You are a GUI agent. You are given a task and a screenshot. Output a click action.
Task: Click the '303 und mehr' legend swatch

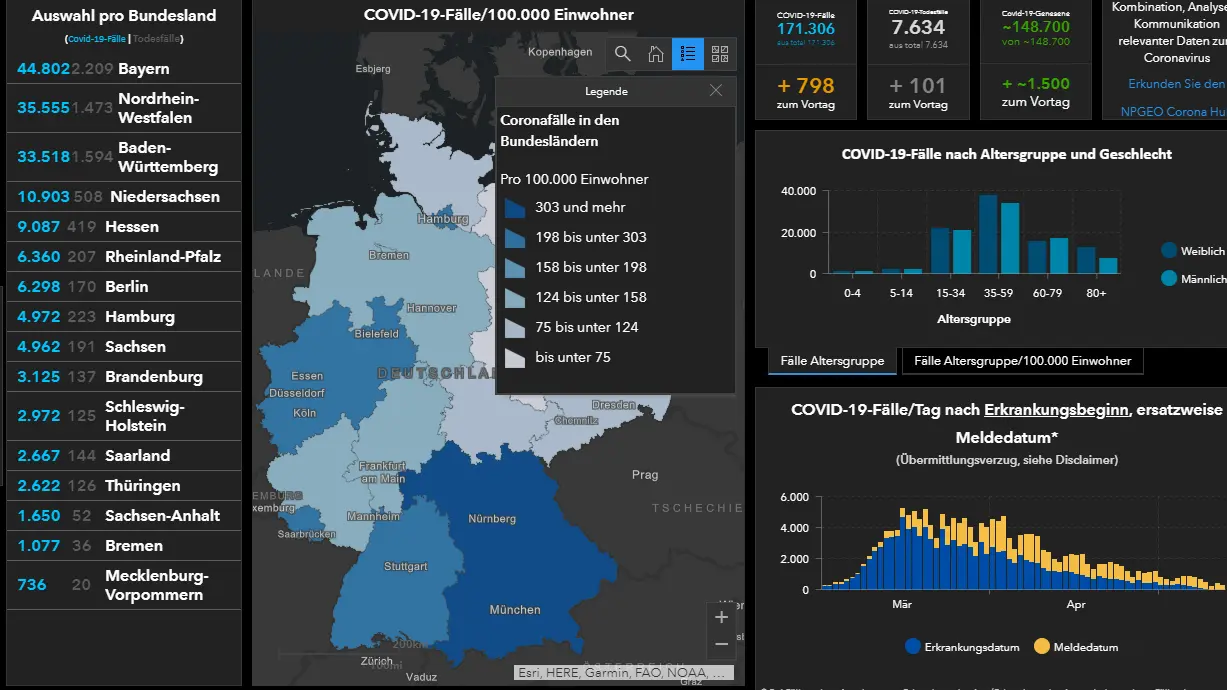coord(515,207)
